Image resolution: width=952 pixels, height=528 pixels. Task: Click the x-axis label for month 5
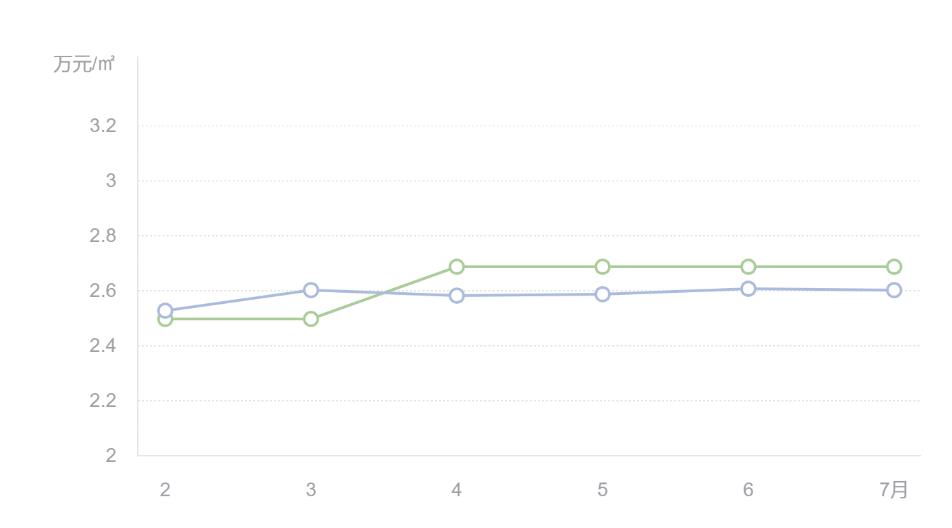click(603, 489)
